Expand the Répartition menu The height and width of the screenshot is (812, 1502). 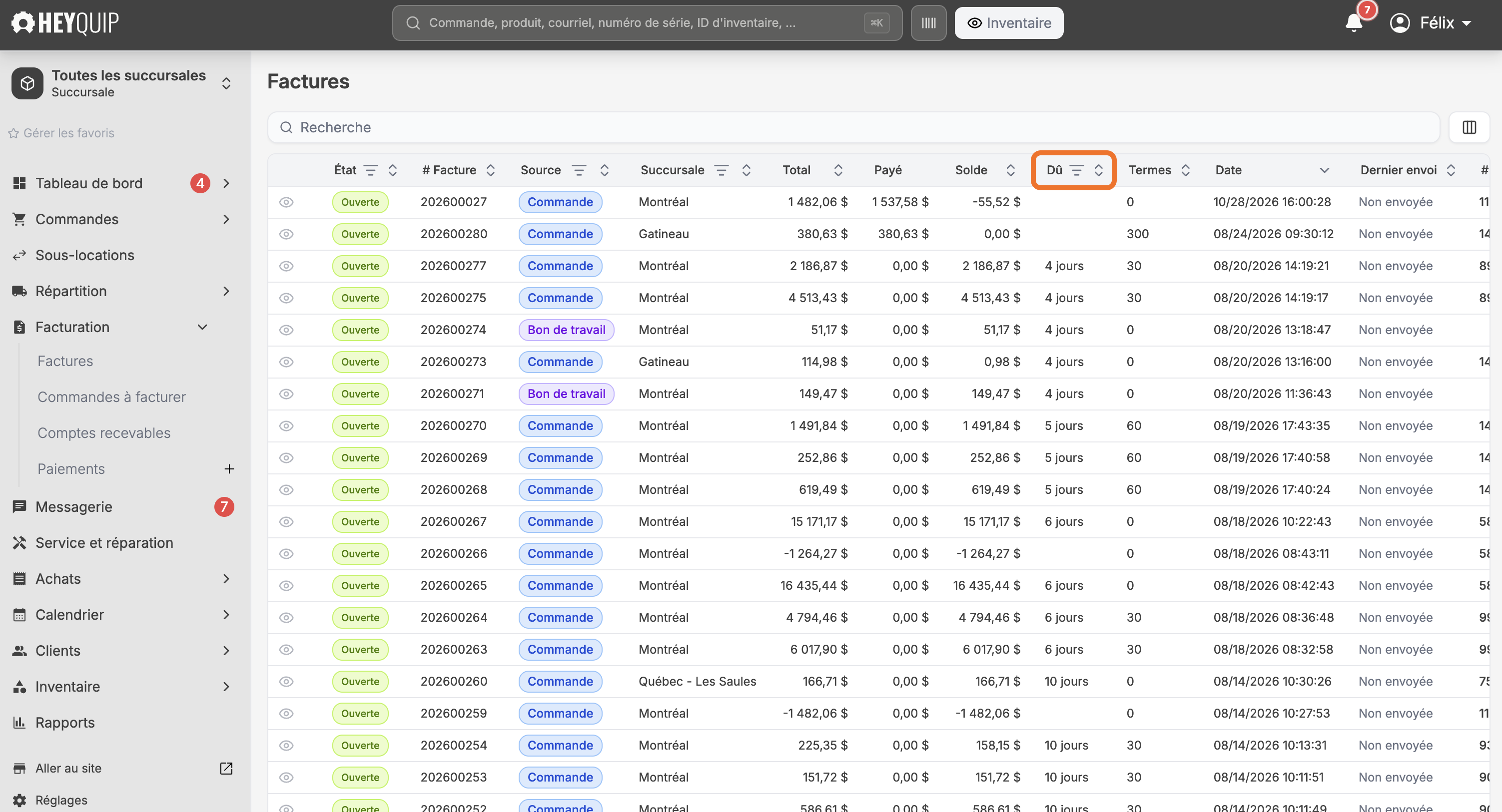coord(226,291)
